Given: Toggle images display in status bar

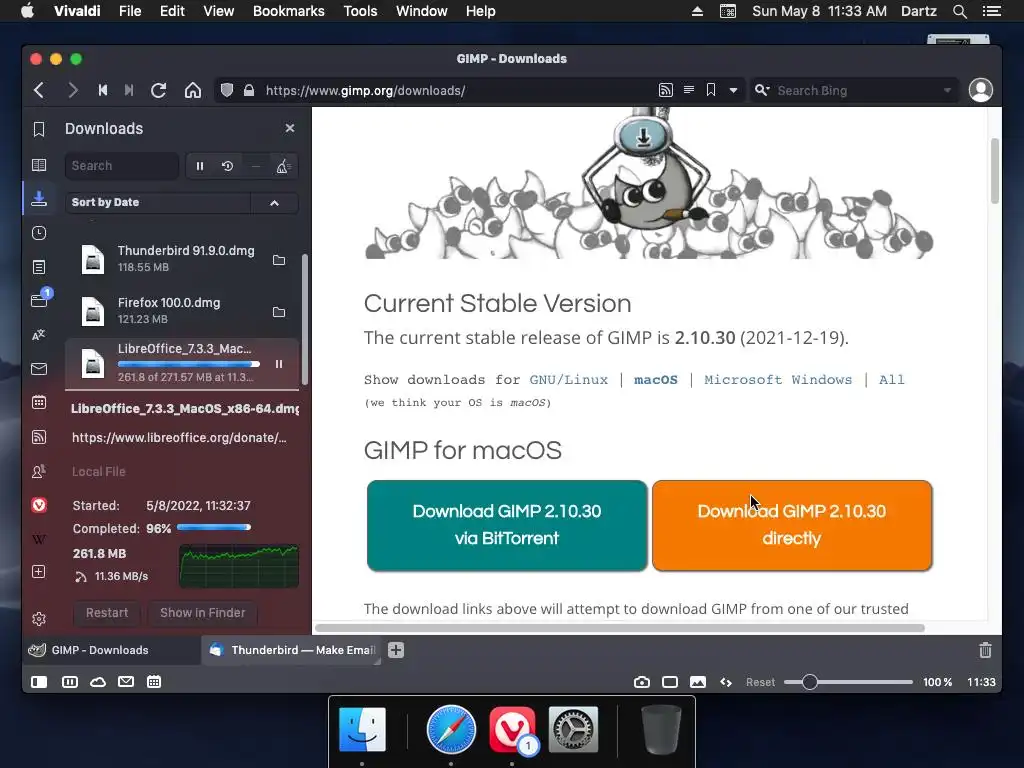Looking at the screenshot, I should point(697,682).
